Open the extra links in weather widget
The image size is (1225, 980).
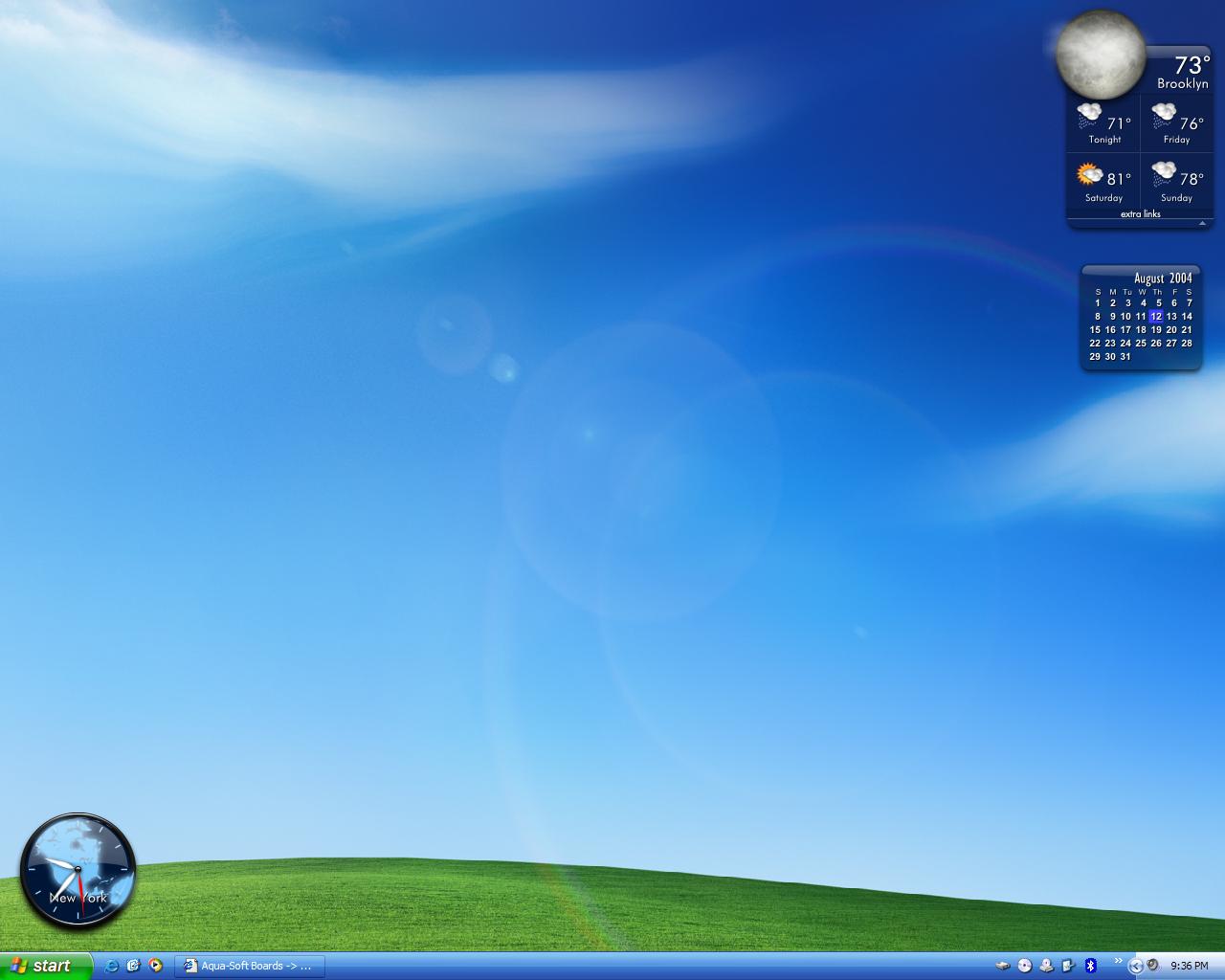pyautogui.click(x=1141, y=214)
